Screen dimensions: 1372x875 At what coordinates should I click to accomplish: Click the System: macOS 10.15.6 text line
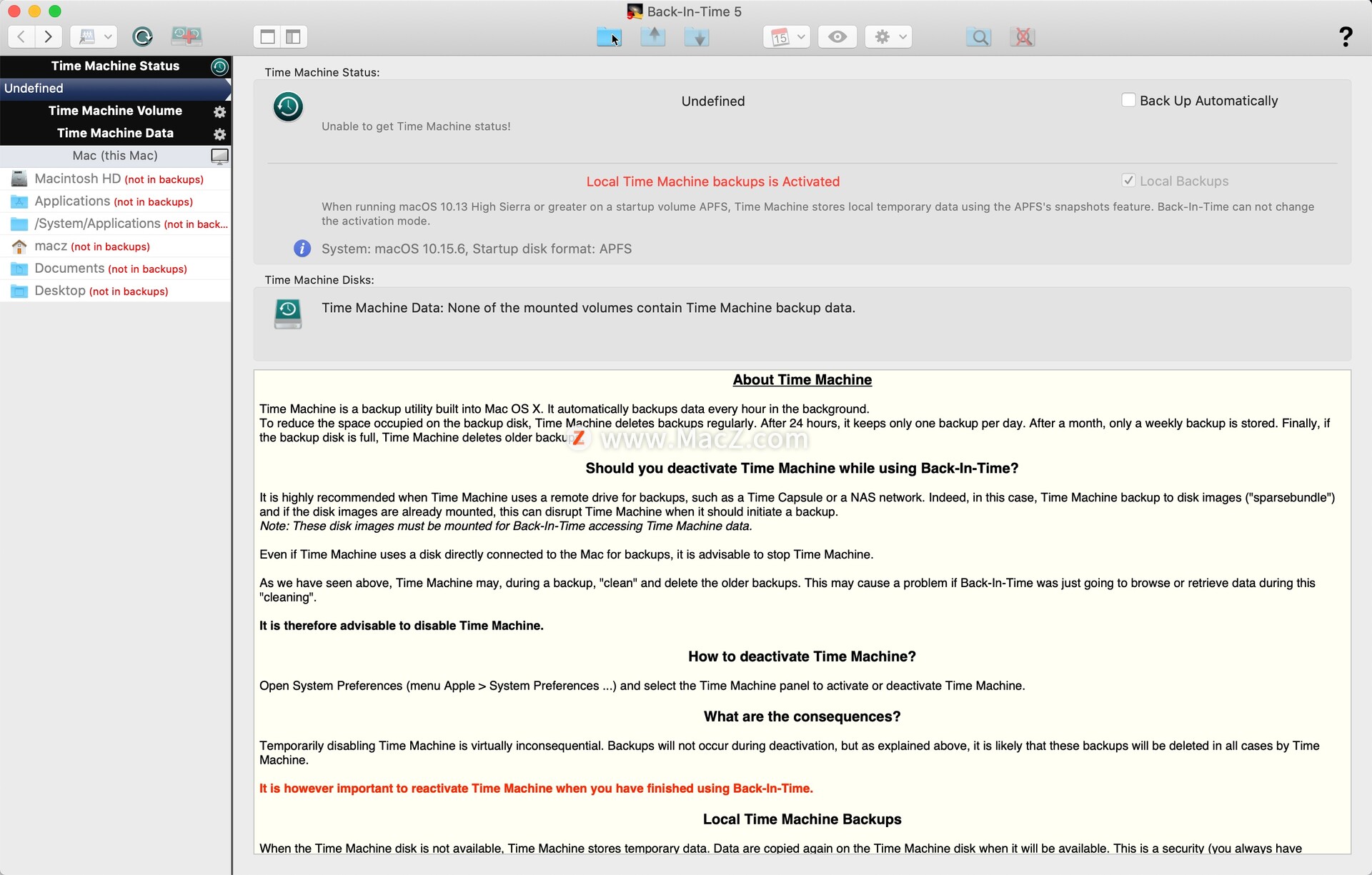click(x=477, y=249)
